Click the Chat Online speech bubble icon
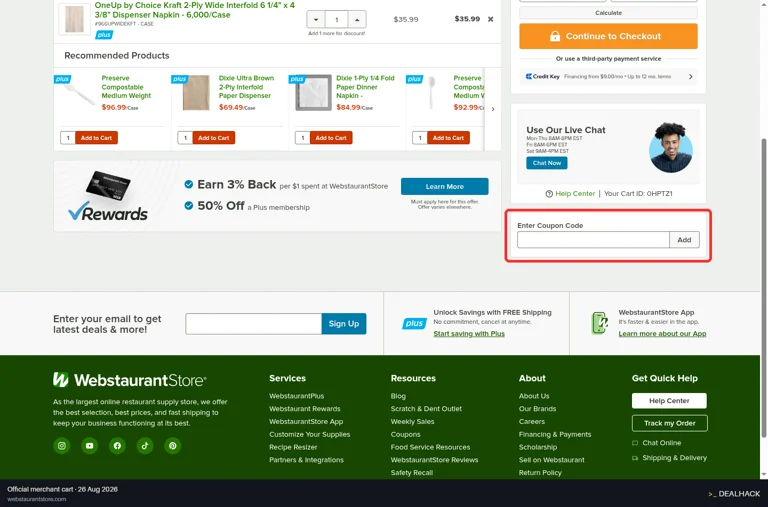 [x=635, y=443]
